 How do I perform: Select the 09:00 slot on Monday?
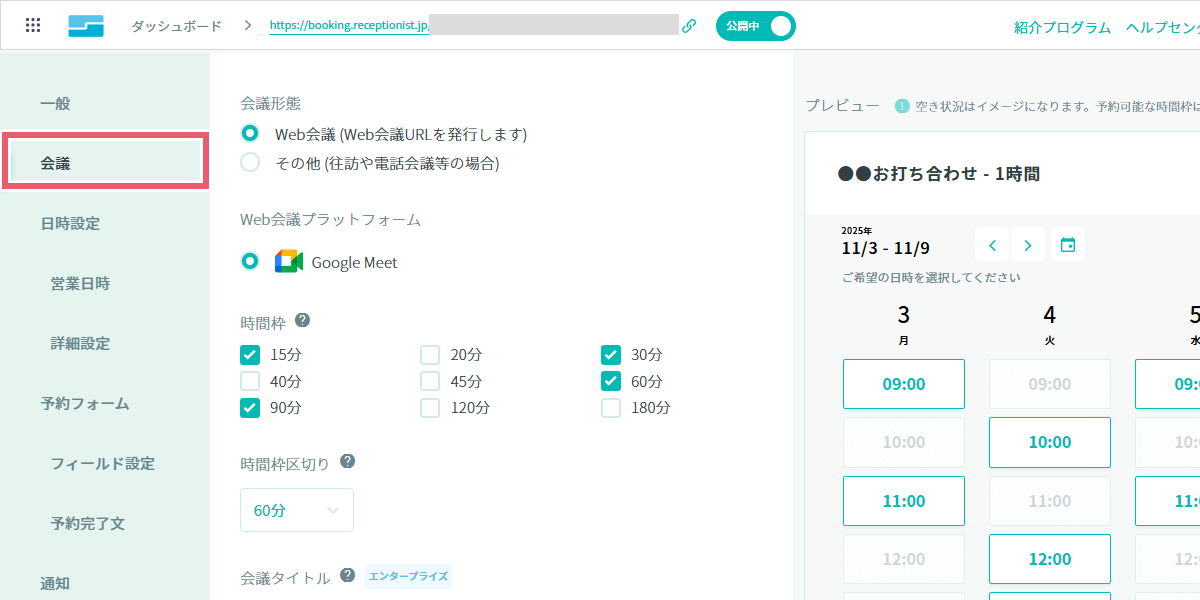click(x=903, y=383)
